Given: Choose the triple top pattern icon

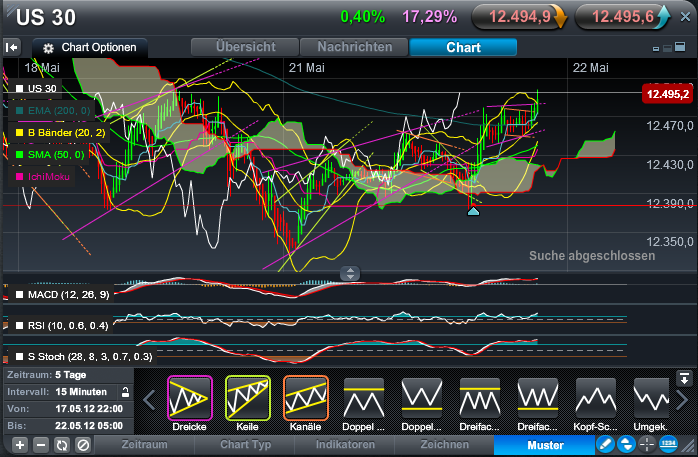Looking at the screenshot, I should pos(479,397).
